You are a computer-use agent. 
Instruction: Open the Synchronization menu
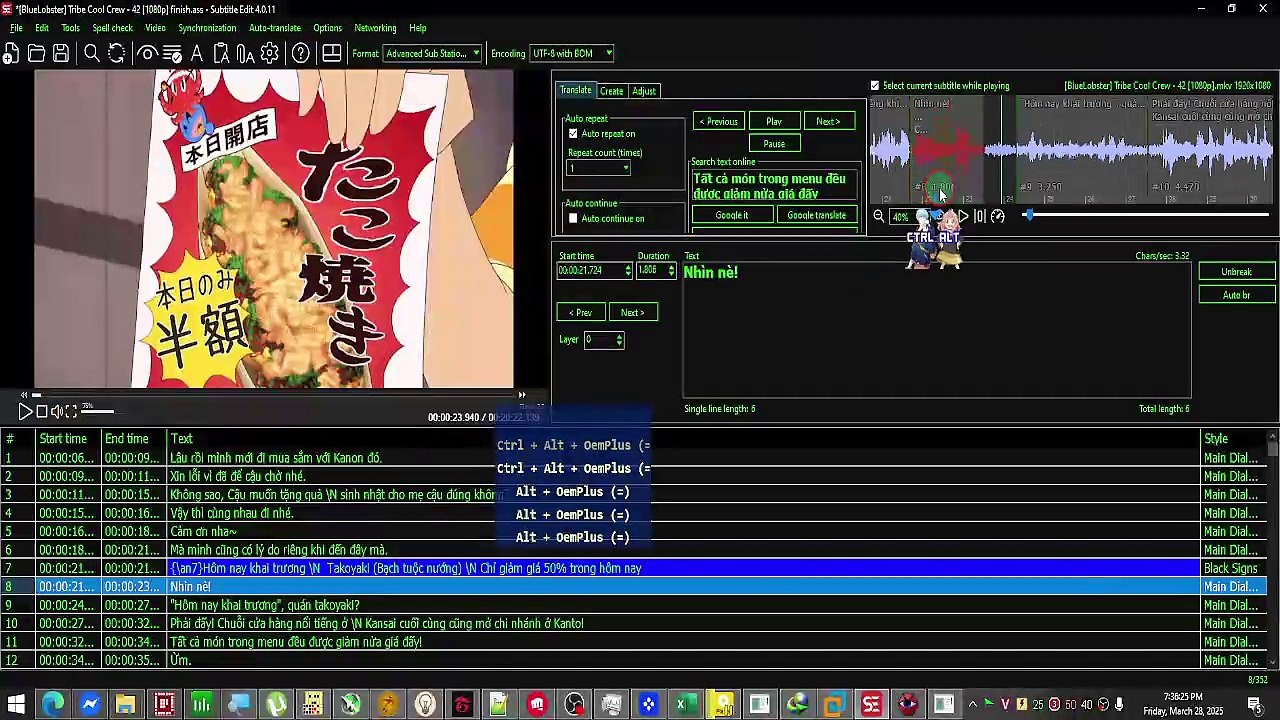[207, 28]
